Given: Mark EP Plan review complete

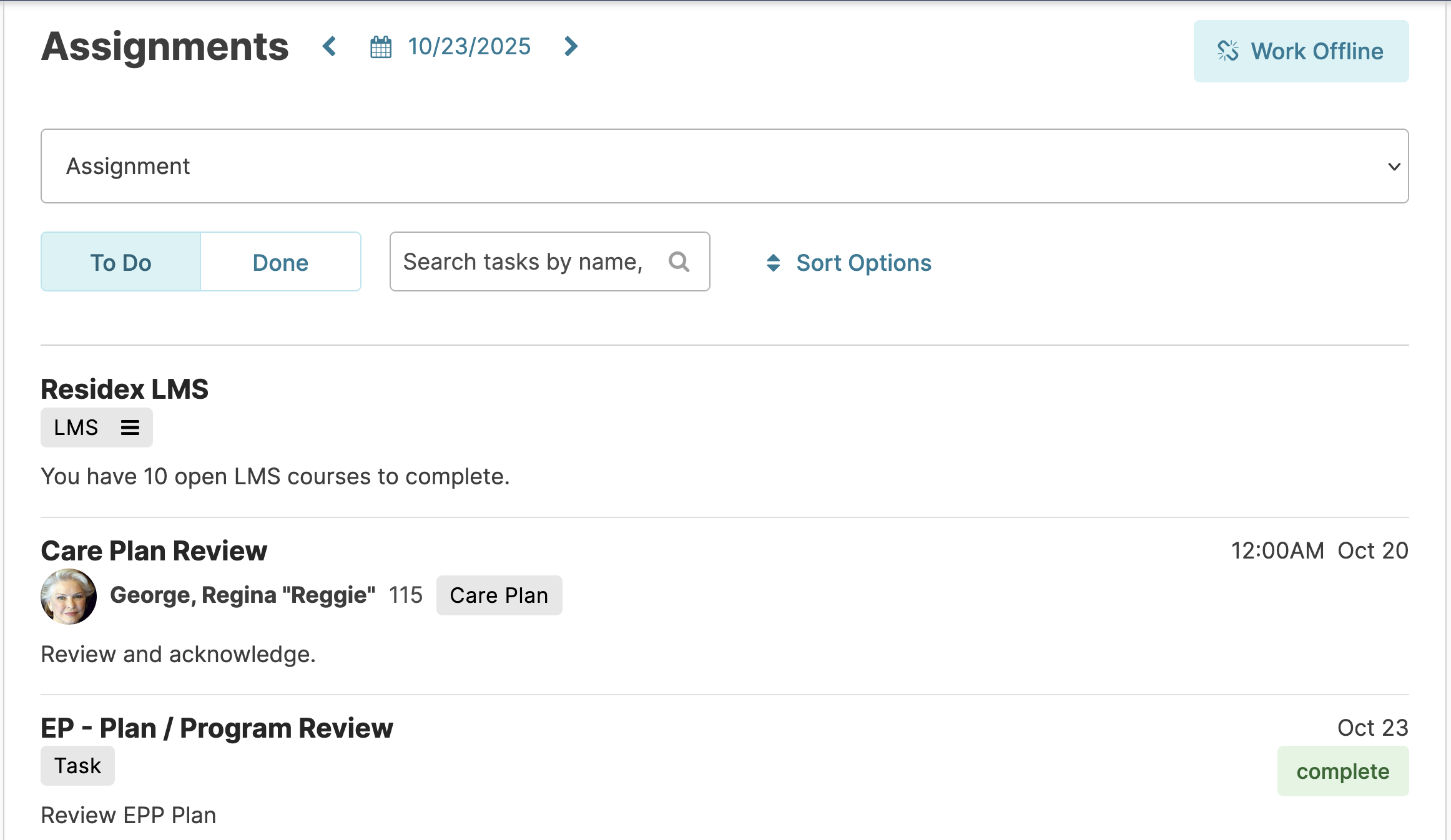Looking at the screenshot, I should click(1342, 771).
